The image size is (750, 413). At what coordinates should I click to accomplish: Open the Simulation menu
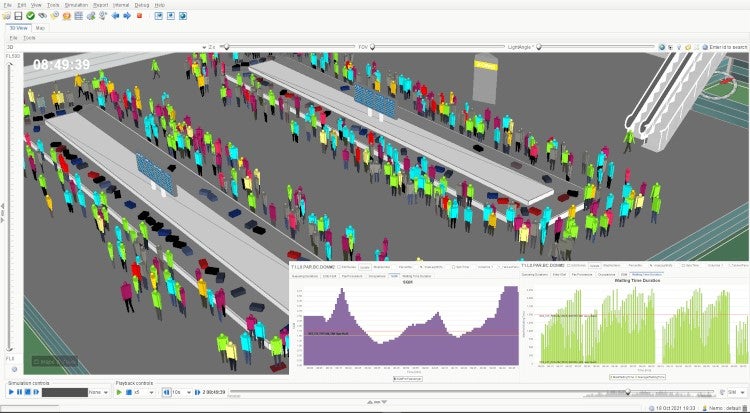[76, 5]
